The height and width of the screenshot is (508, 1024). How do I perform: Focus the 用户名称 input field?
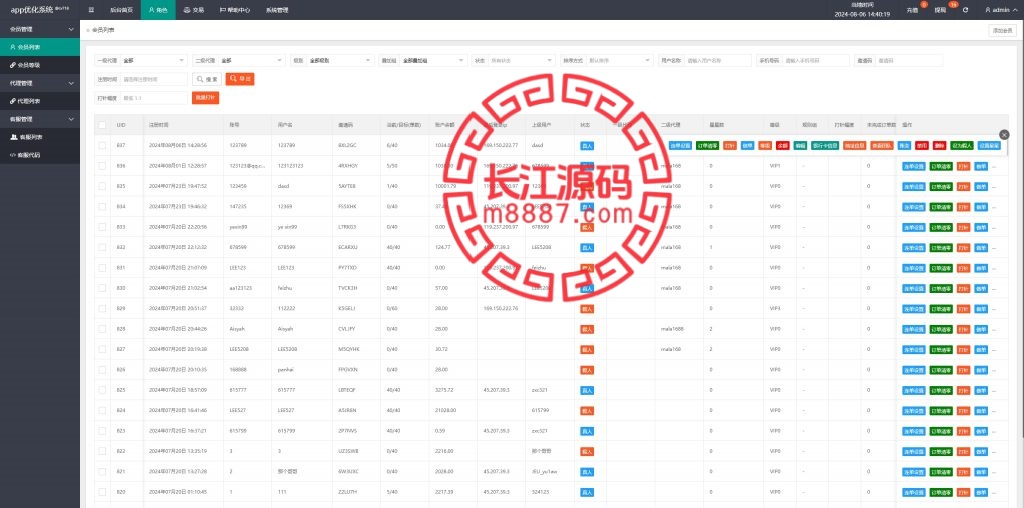click(717, 60)
